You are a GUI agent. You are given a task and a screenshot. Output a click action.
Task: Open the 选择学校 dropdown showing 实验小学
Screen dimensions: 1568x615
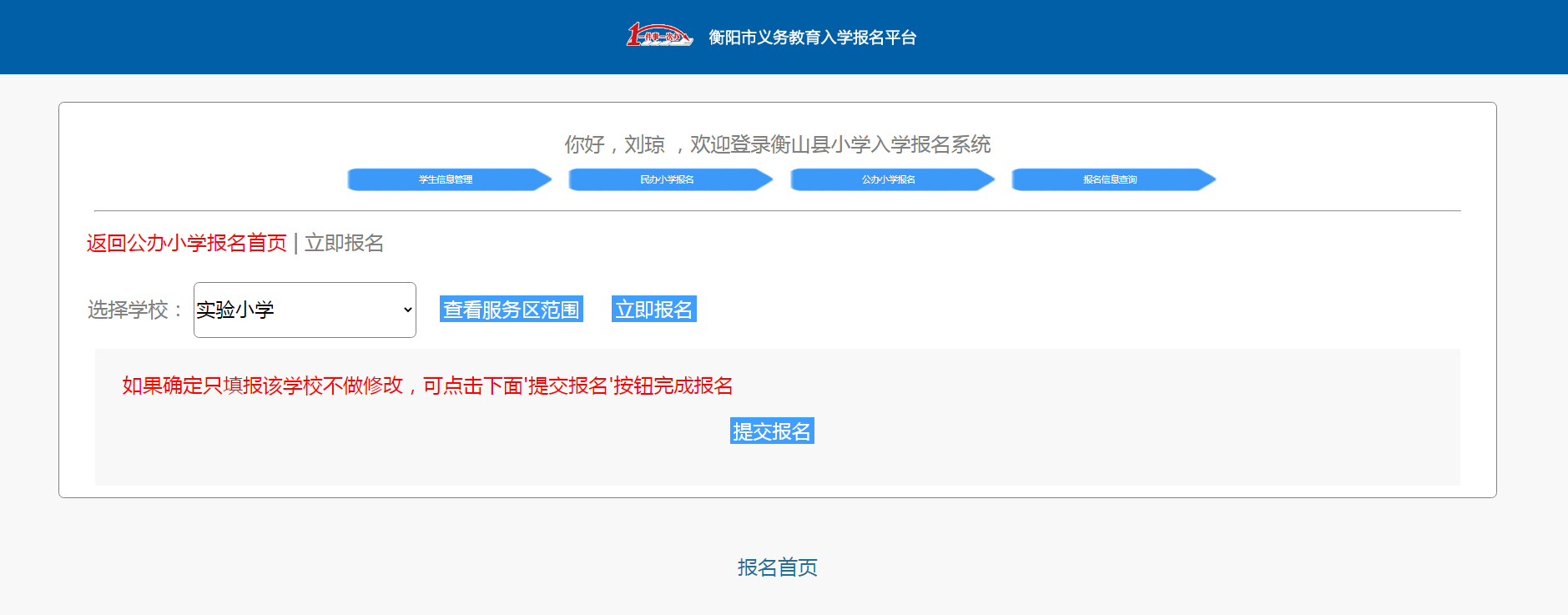point(304,310)
